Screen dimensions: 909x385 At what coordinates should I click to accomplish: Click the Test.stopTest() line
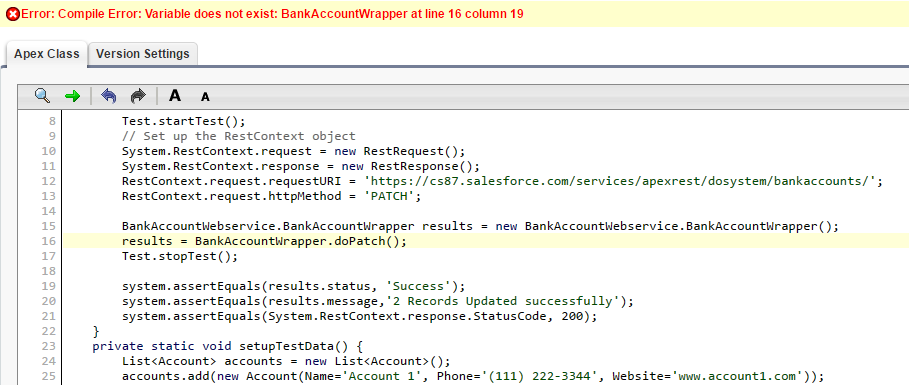180,256
